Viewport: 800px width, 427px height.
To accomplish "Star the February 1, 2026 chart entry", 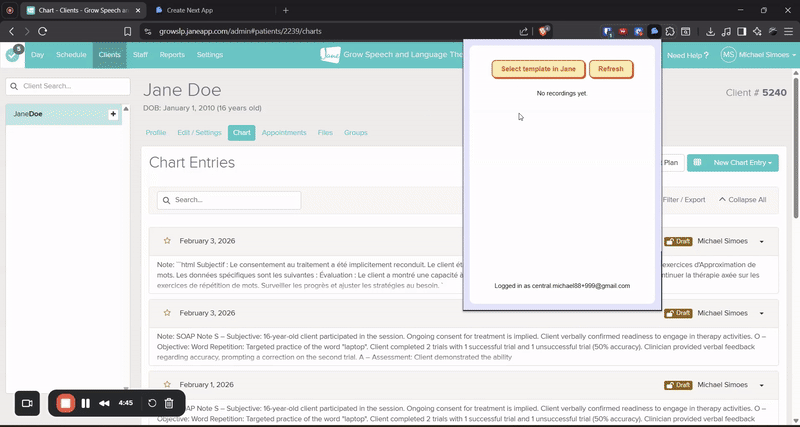I will pos(167,384).
